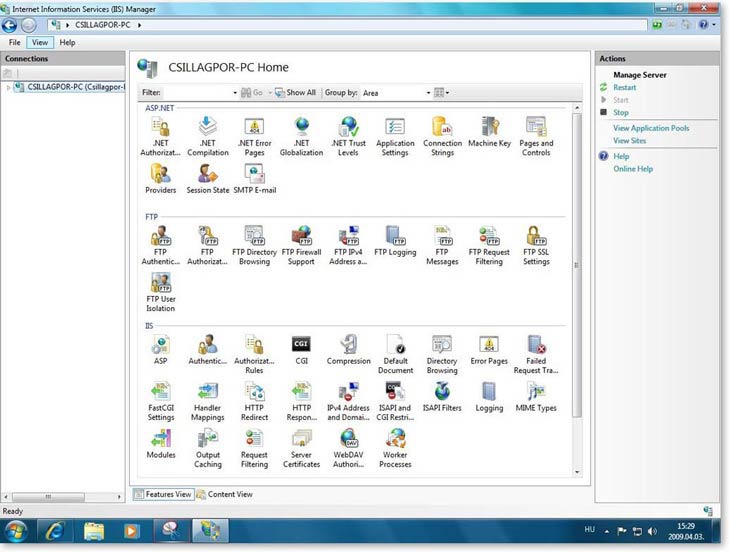Open Server Certificates feature

(301, 448)
